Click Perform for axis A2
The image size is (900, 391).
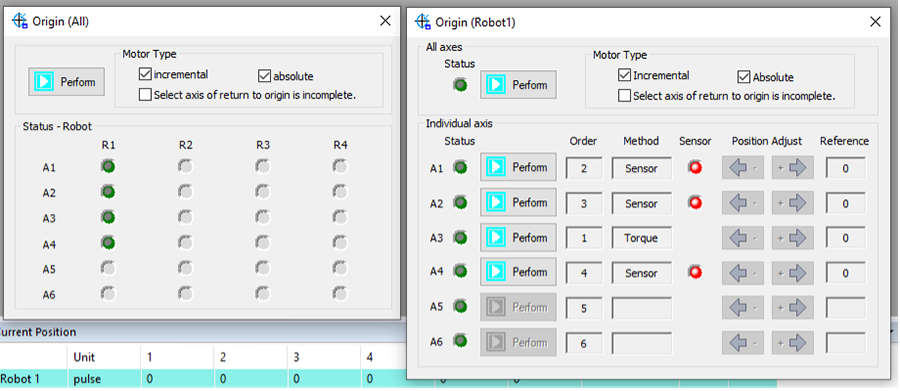tap(518, 203)
